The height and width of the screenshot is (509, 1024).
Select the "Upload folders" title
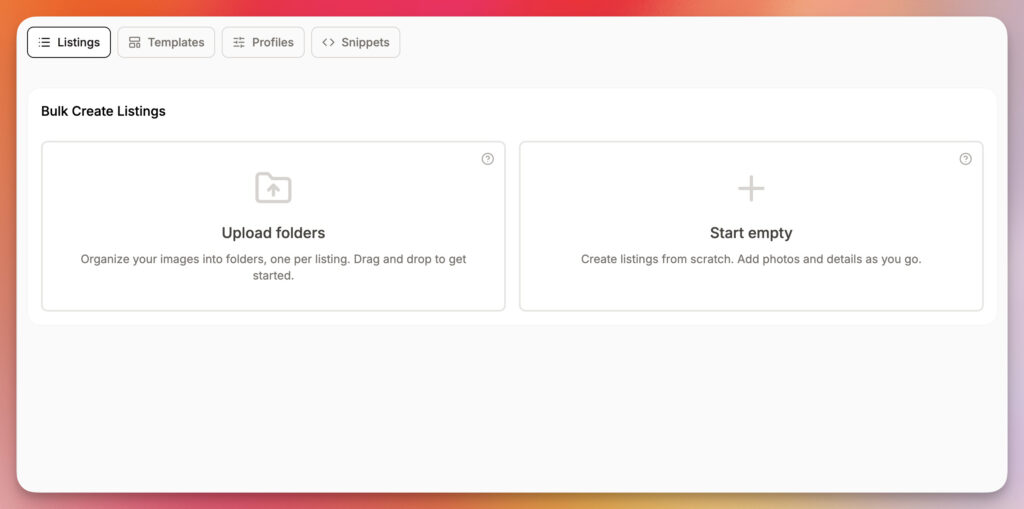[273, 233]
